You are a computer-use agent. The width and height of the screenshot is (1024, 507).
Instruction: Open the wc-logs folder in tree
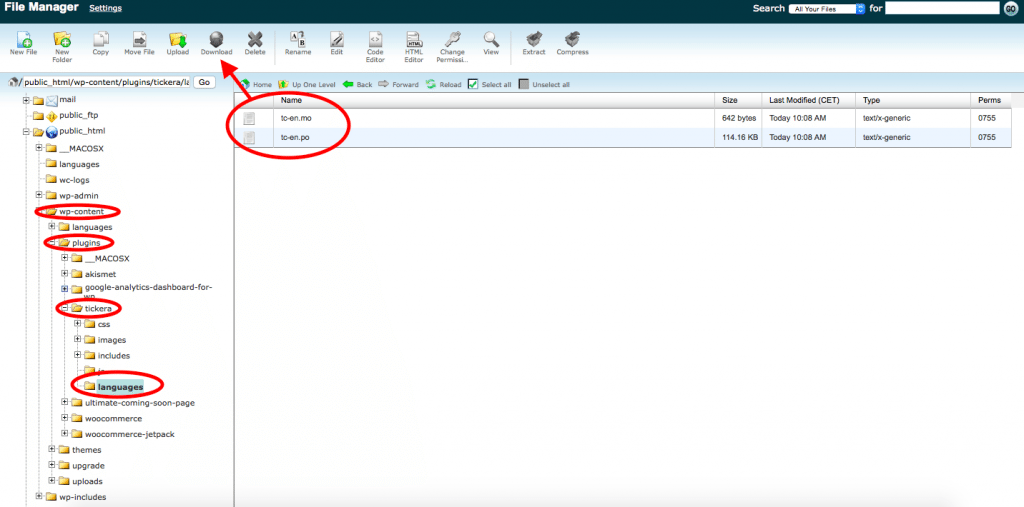(x=74, y=180)
